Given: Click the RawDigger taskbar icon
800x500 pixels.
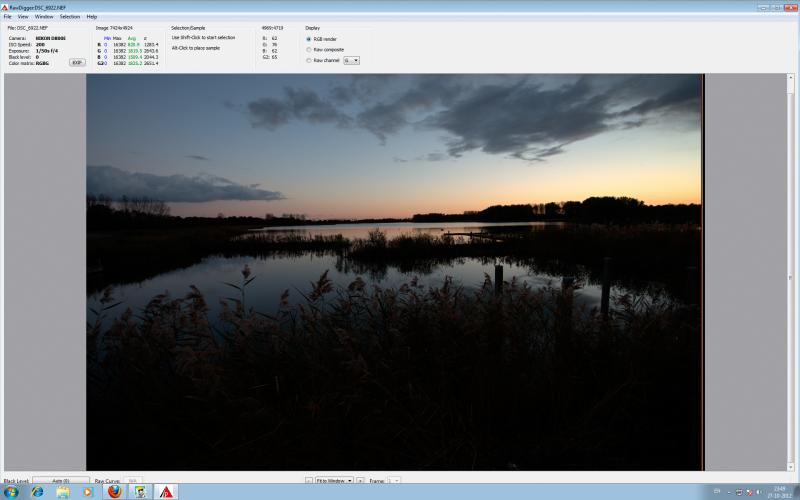Looking at the screenshot, I should pyautogui.click(x=166, y=491).
